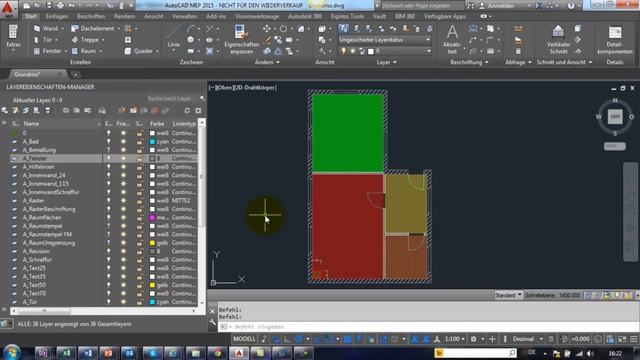Toggle lock for layer A_Text50

(140, 285)
